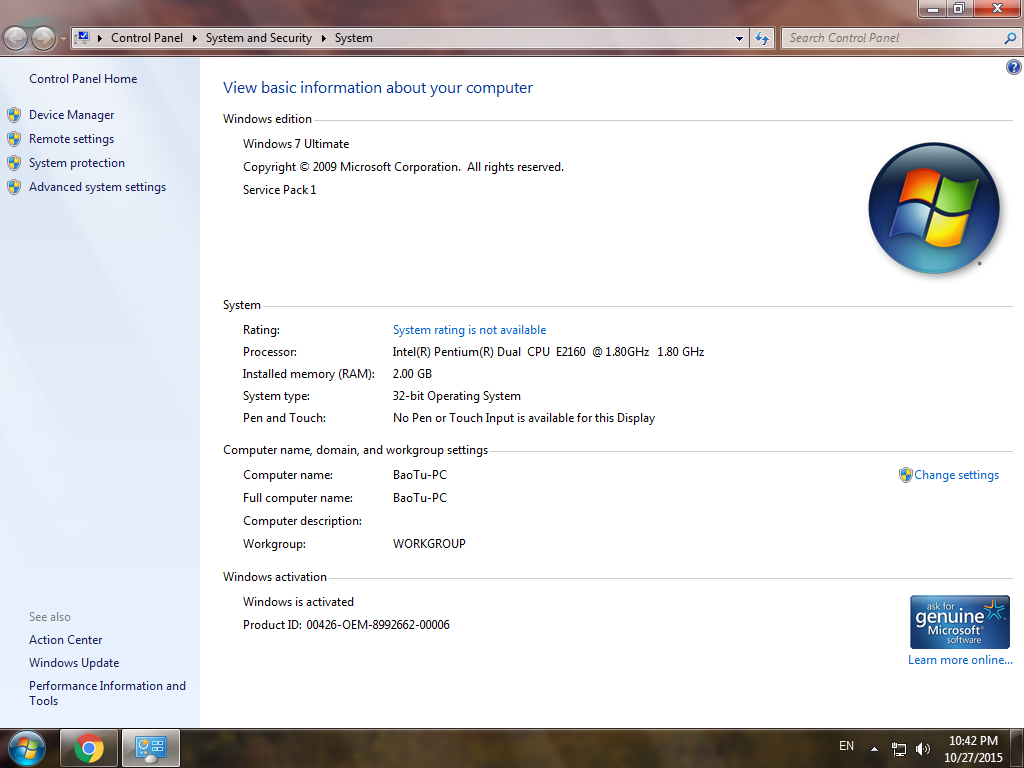Viewport: 1024px width, 768px height.
Task: Click the network icon in system tray
Action: click(899, 749)
